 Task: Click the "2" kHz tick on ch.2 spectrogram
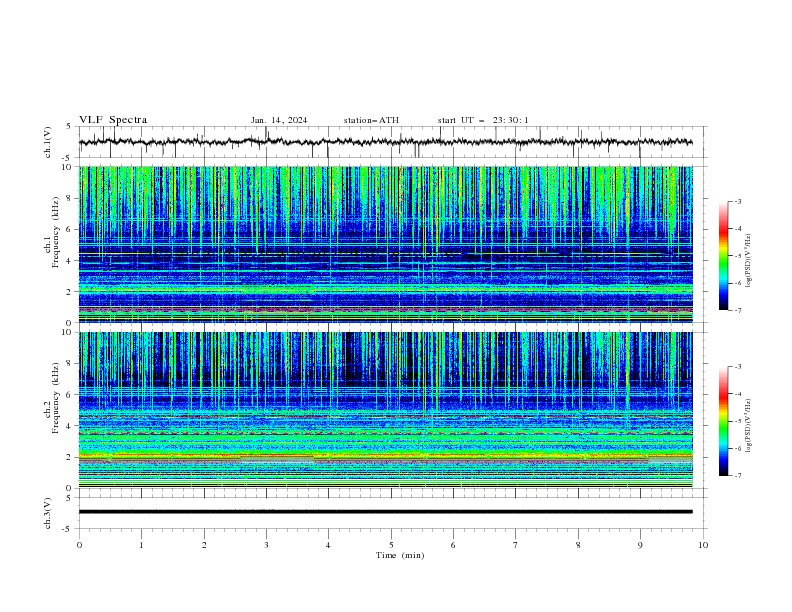click(70, 457)
